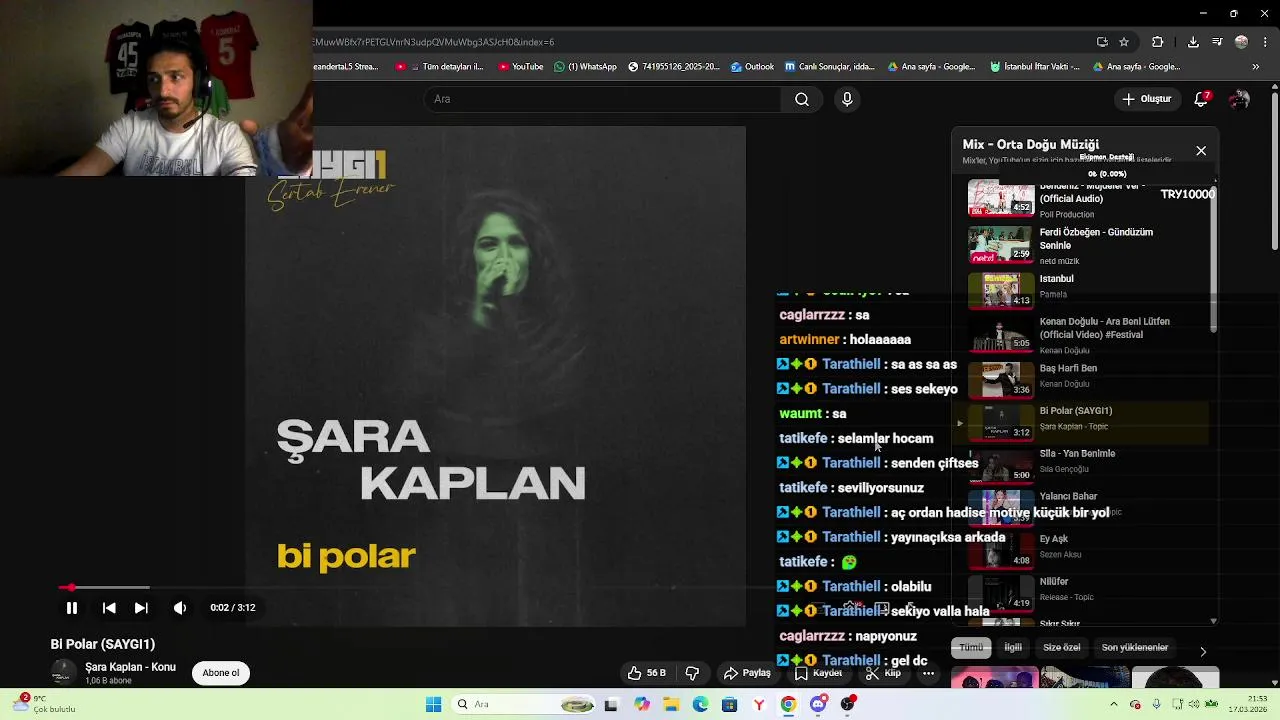Screen dimensions: 1280x720
Task: Like the video with thumbs up
Action: pyautogui.click(x=646, y=673)
